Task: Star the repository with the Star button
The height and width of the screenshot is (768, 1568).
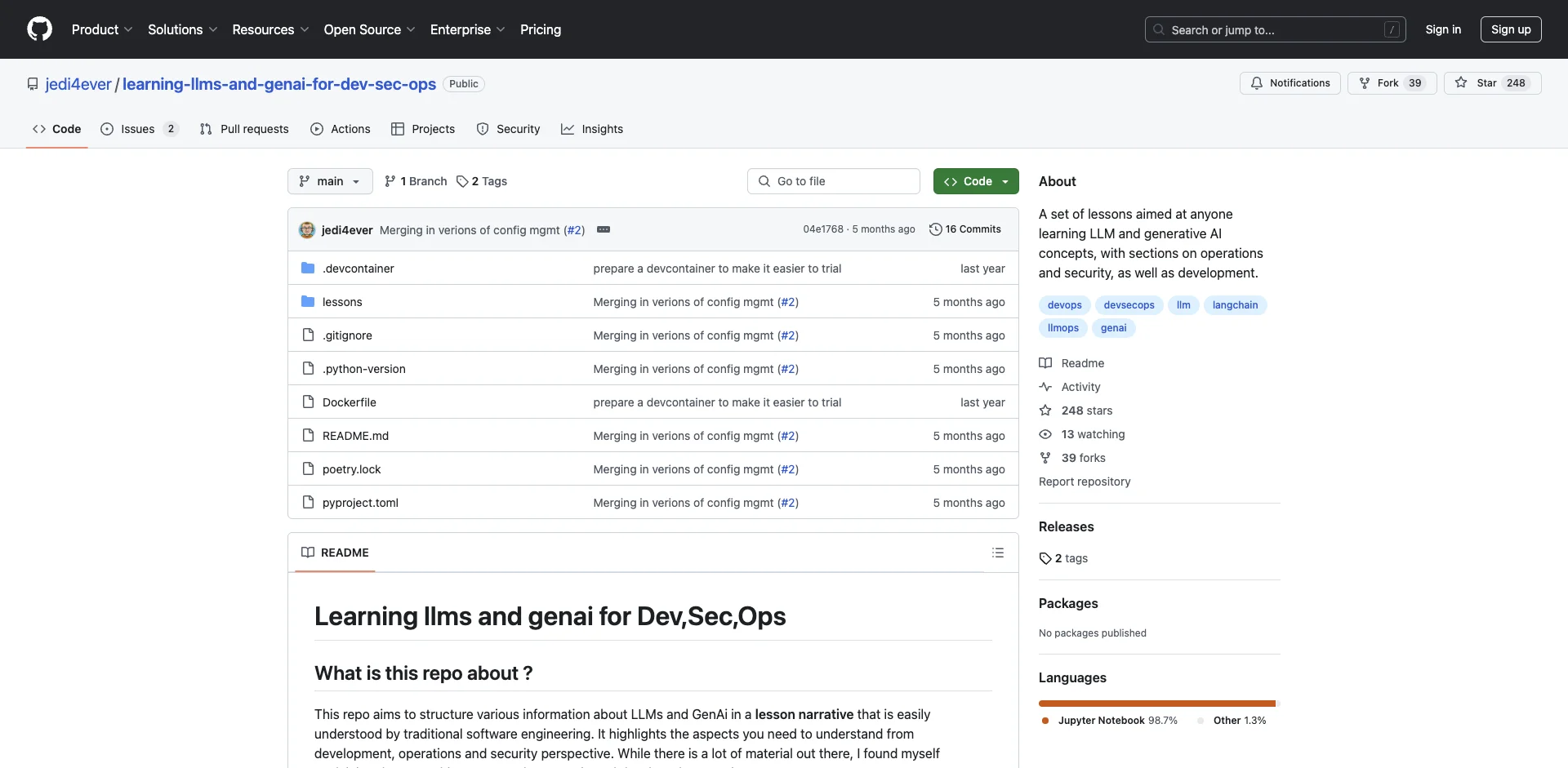Action: [x=1493, y=83]
